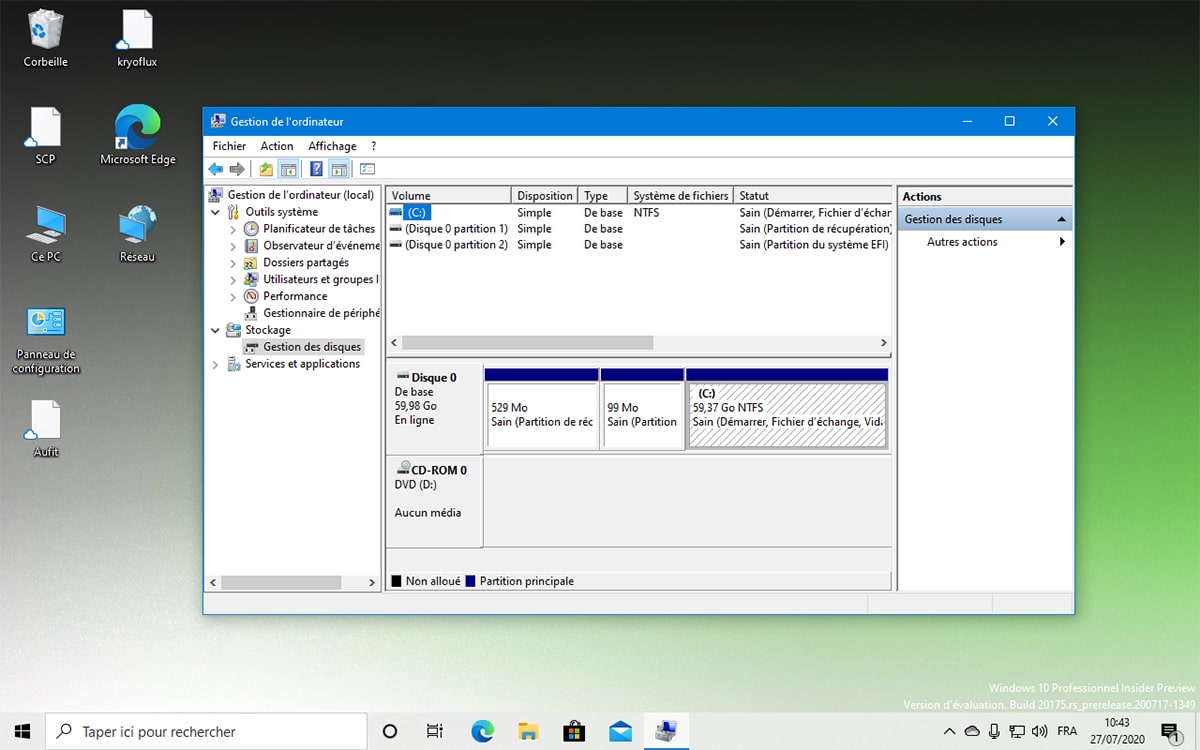Click the Back navigation arrow in toolbar
This screenshot has height=750, width=1200.
(215, 168)
